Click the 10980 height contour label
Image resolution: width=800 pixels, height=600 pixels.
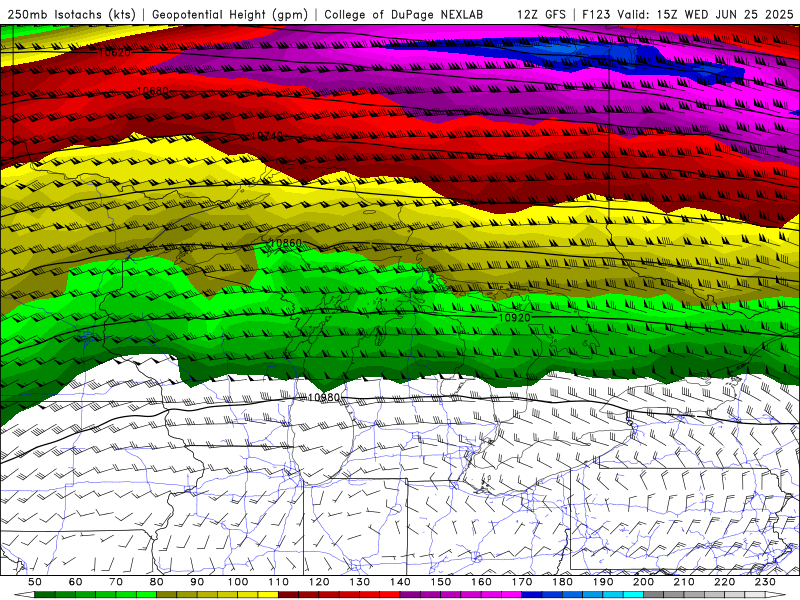click(324, 397)
